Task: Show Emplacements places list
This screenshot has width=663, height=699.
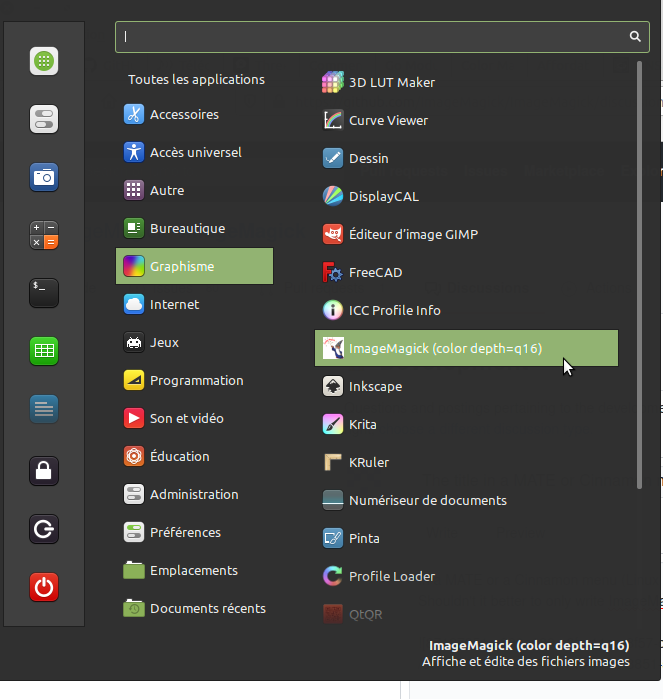Action: click(x=194, y=570)
